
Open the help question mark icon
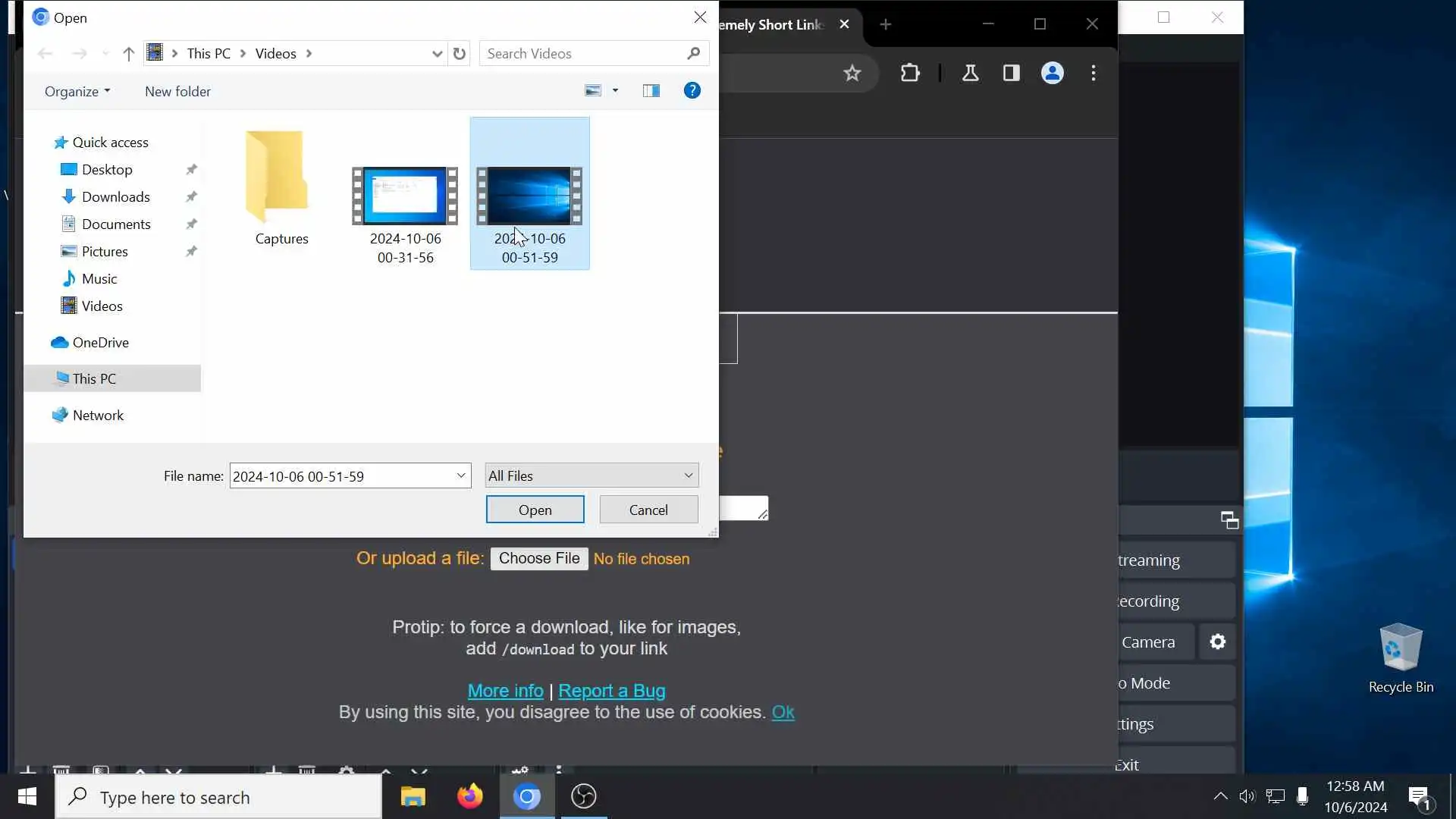point(692,91)
